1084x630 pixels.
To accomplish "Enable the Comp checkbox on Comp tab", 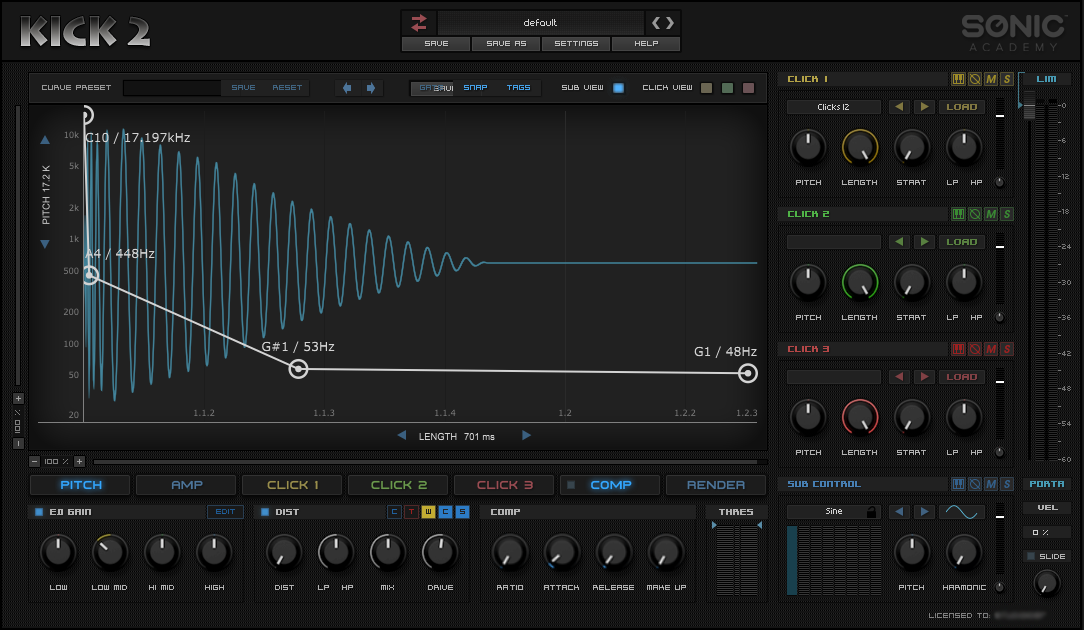I will pyautogui.click(x=571, y=485).
